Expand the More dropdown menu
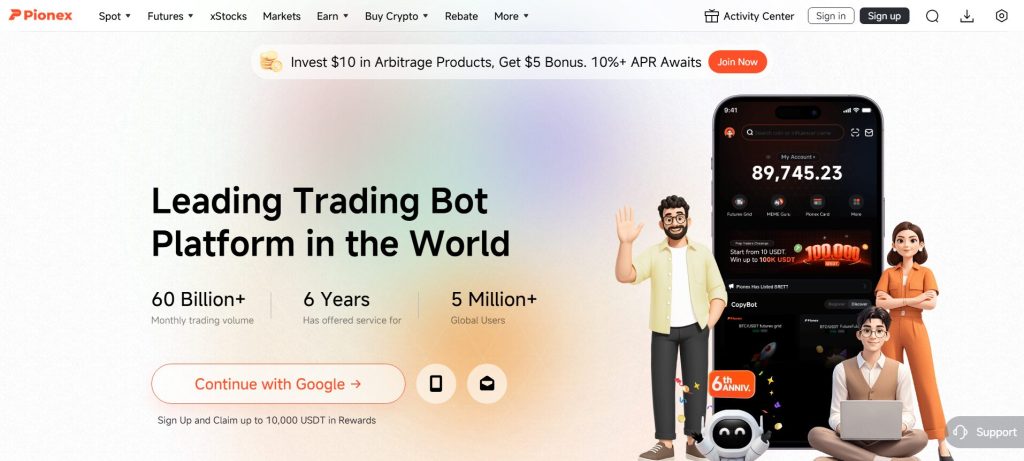1024x461 pixels. pyautogui.click(x=511, y=16)
